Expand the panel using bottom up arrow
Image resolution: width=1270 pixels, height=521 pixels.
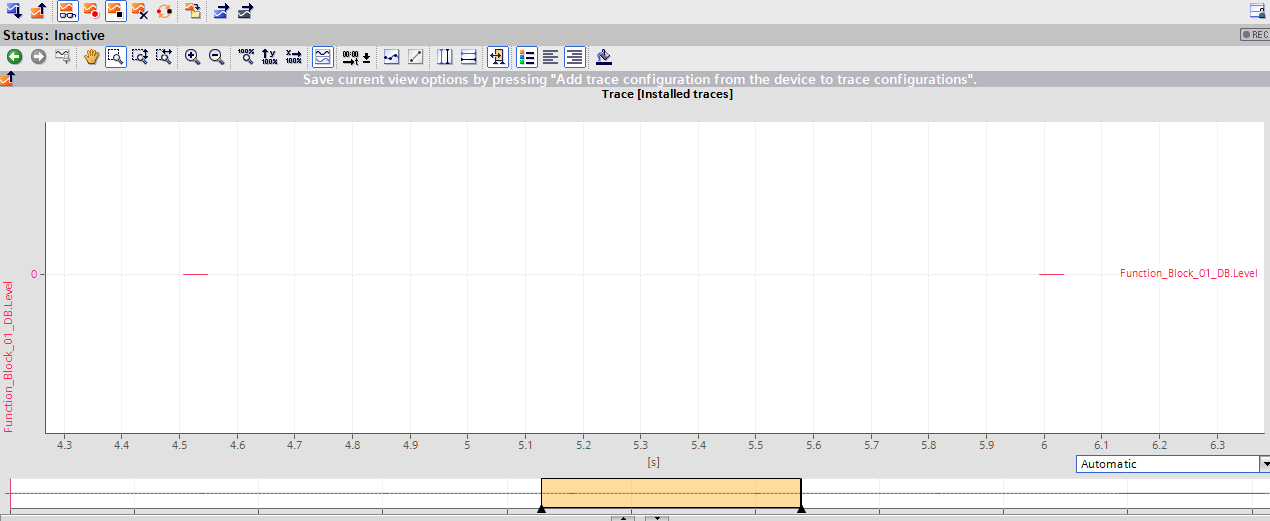623,518
